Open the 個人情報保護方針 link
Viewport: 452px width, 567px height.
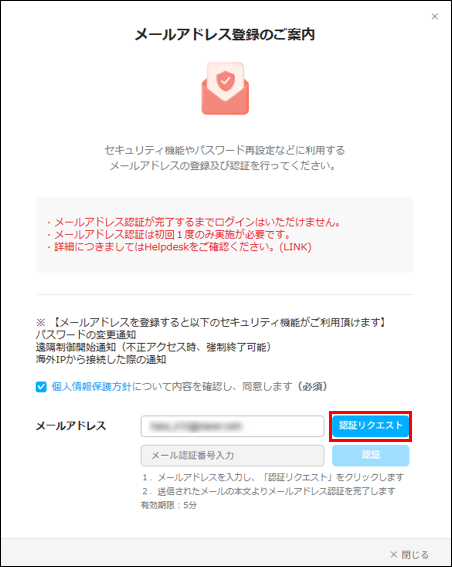(x=91, y=387)
